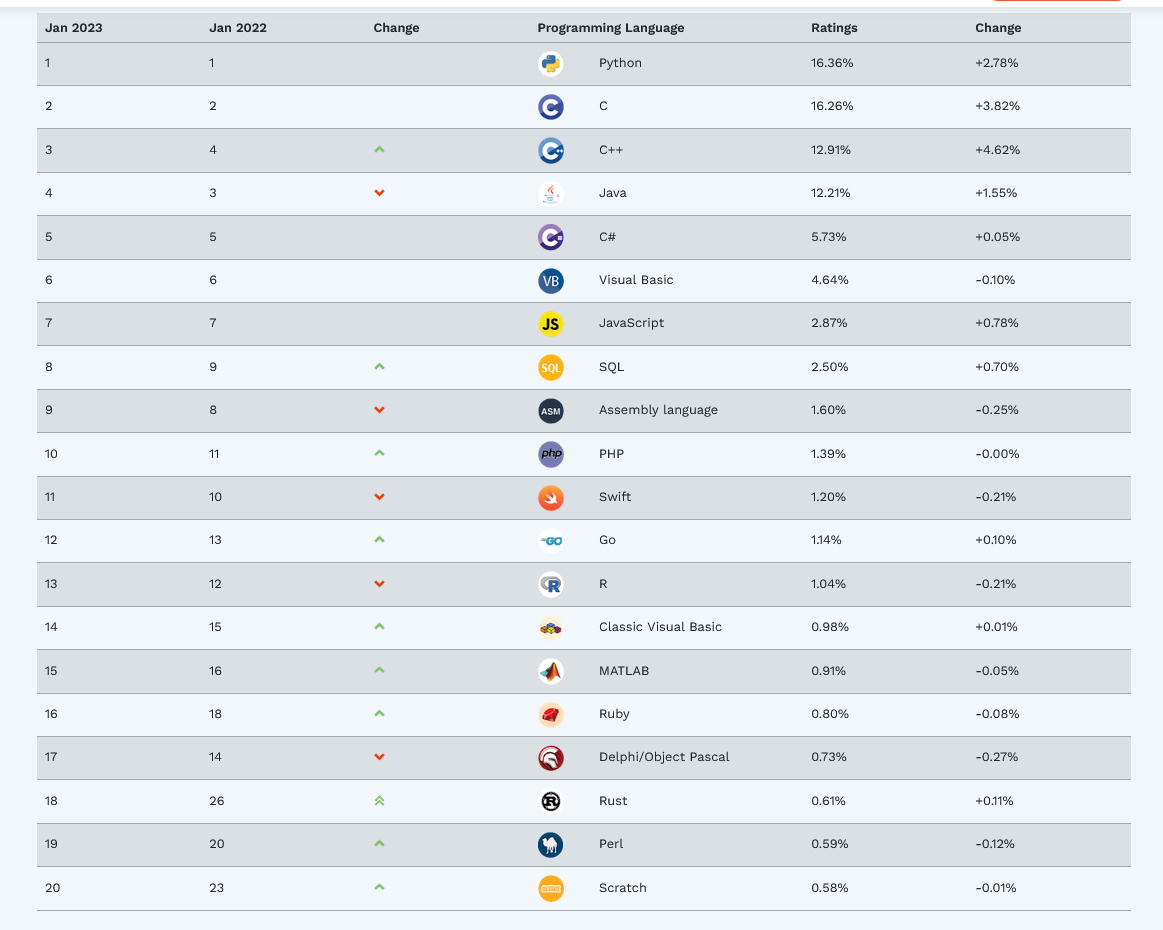Click the Jan 2023 column header
1163x930 pixels.
point(73,28)
